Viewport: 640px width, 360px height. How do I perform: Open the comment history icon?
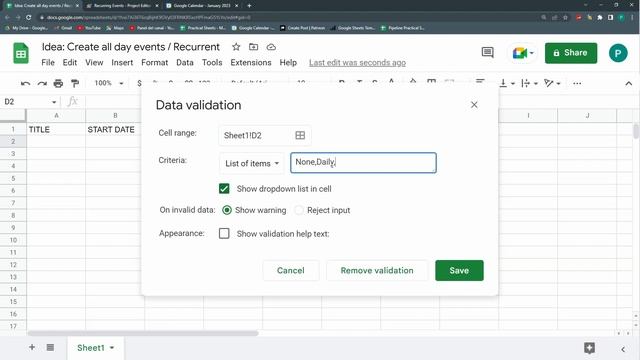point(487,53)
